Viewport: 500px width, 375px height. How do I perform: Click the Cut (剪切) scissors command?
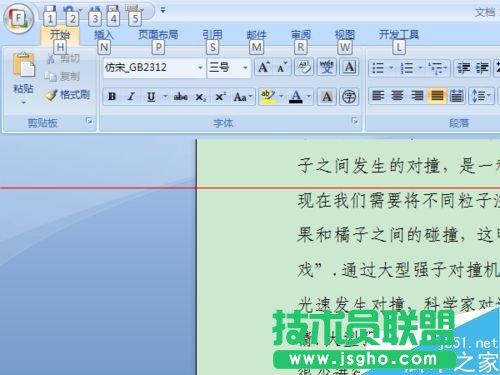tap(63, 59)
